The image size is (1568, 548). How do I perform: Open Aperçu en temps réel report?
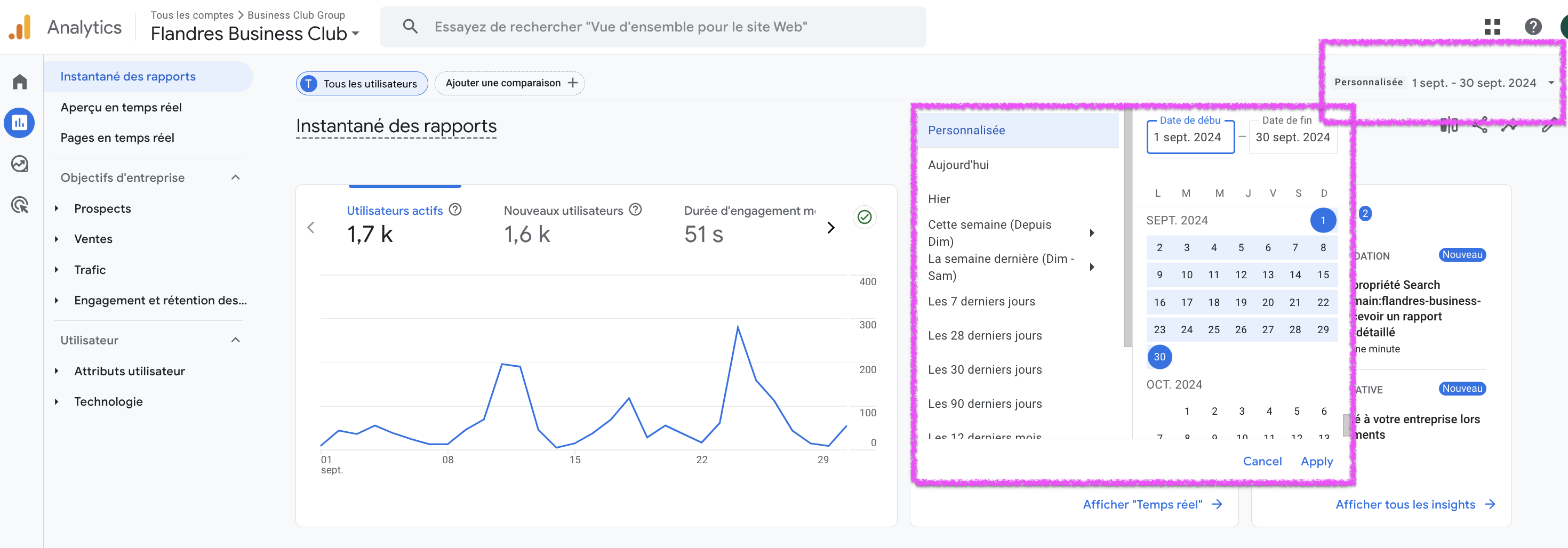point(121,107)
